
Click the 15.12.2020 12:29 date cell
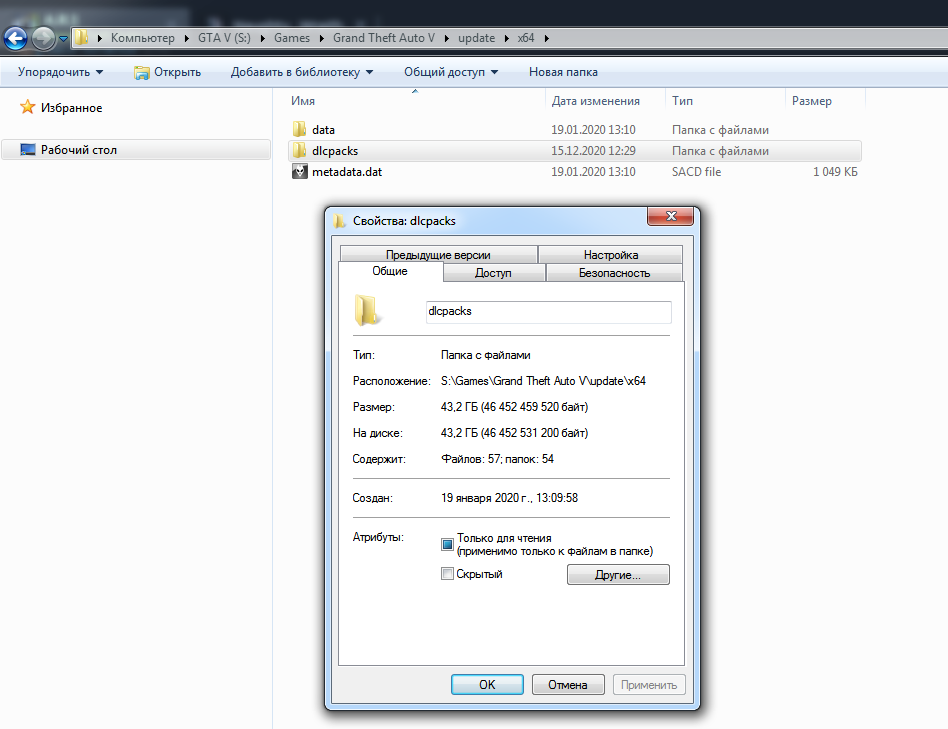pyautogui.click(x=593, y=151)
